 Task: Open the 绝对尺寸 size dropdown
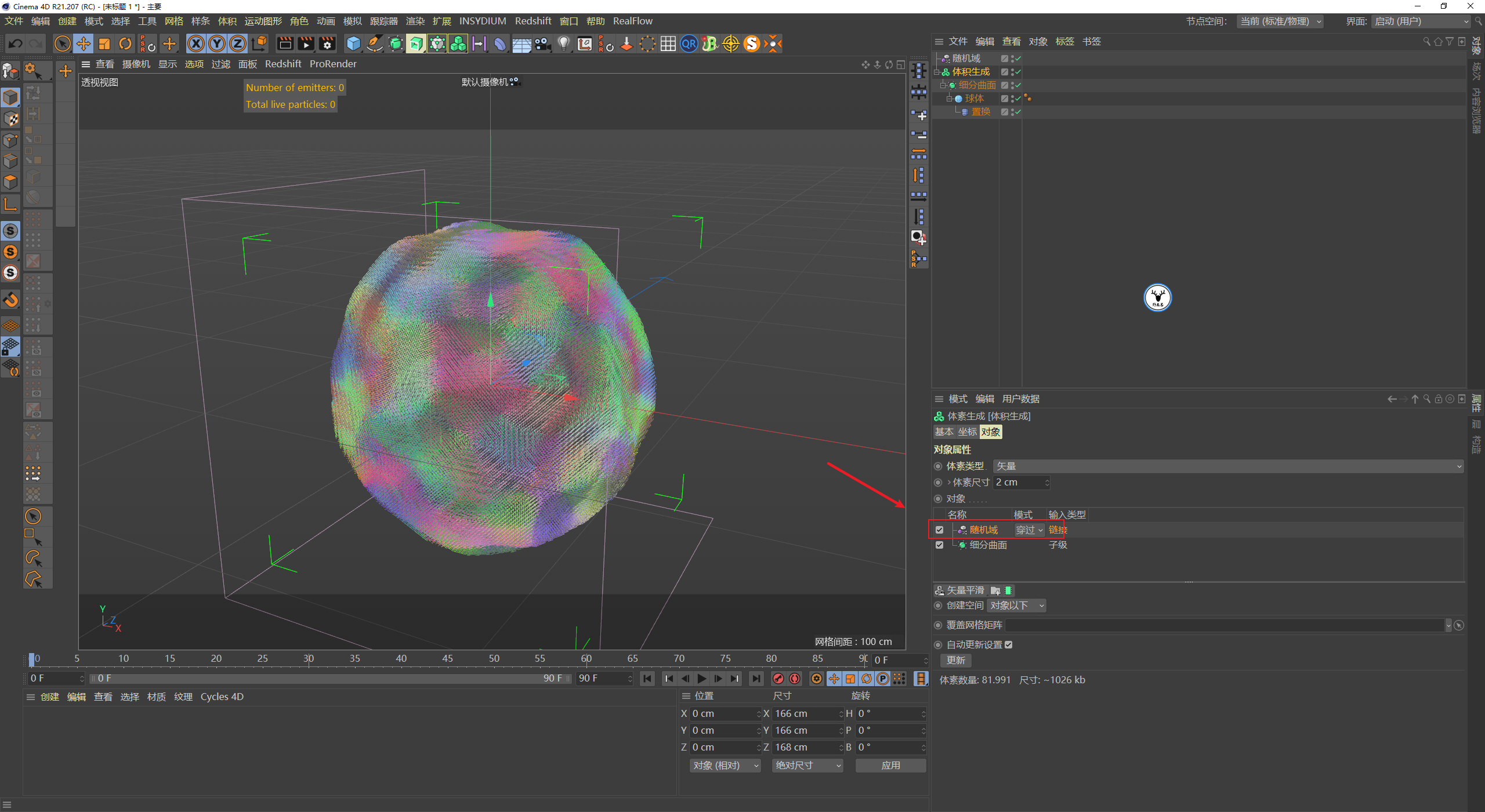point(807,766)
